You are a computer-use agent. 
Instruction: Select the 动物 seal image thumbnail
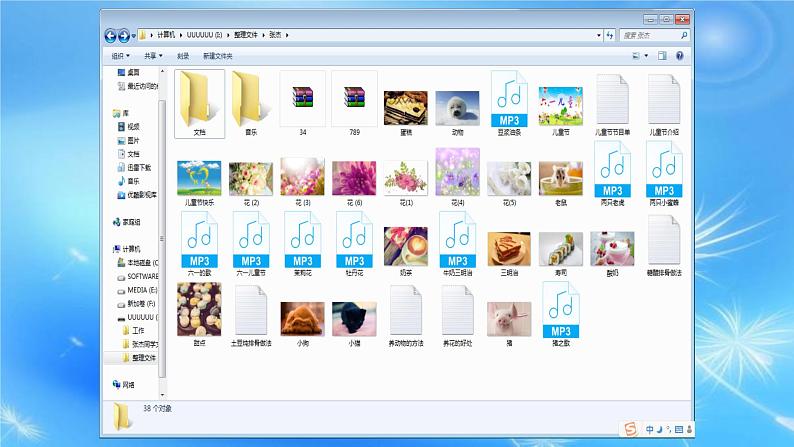(x=458, y=108)
